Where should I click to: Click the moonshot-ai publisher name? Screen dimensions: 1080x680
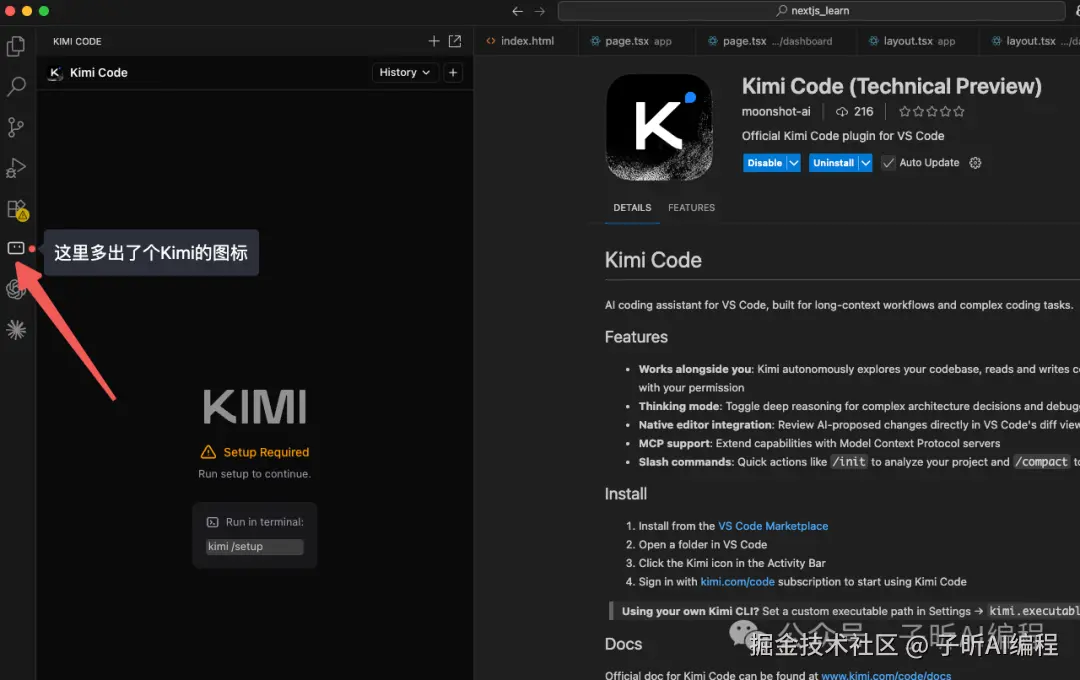pos(776,112)
